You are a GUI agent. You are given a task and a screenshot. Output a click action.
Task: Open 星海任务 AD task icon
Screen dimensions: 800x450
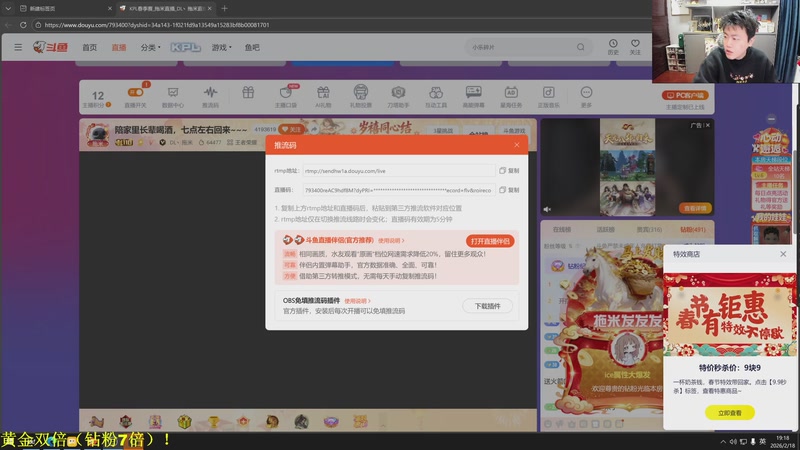click(511, 97)
